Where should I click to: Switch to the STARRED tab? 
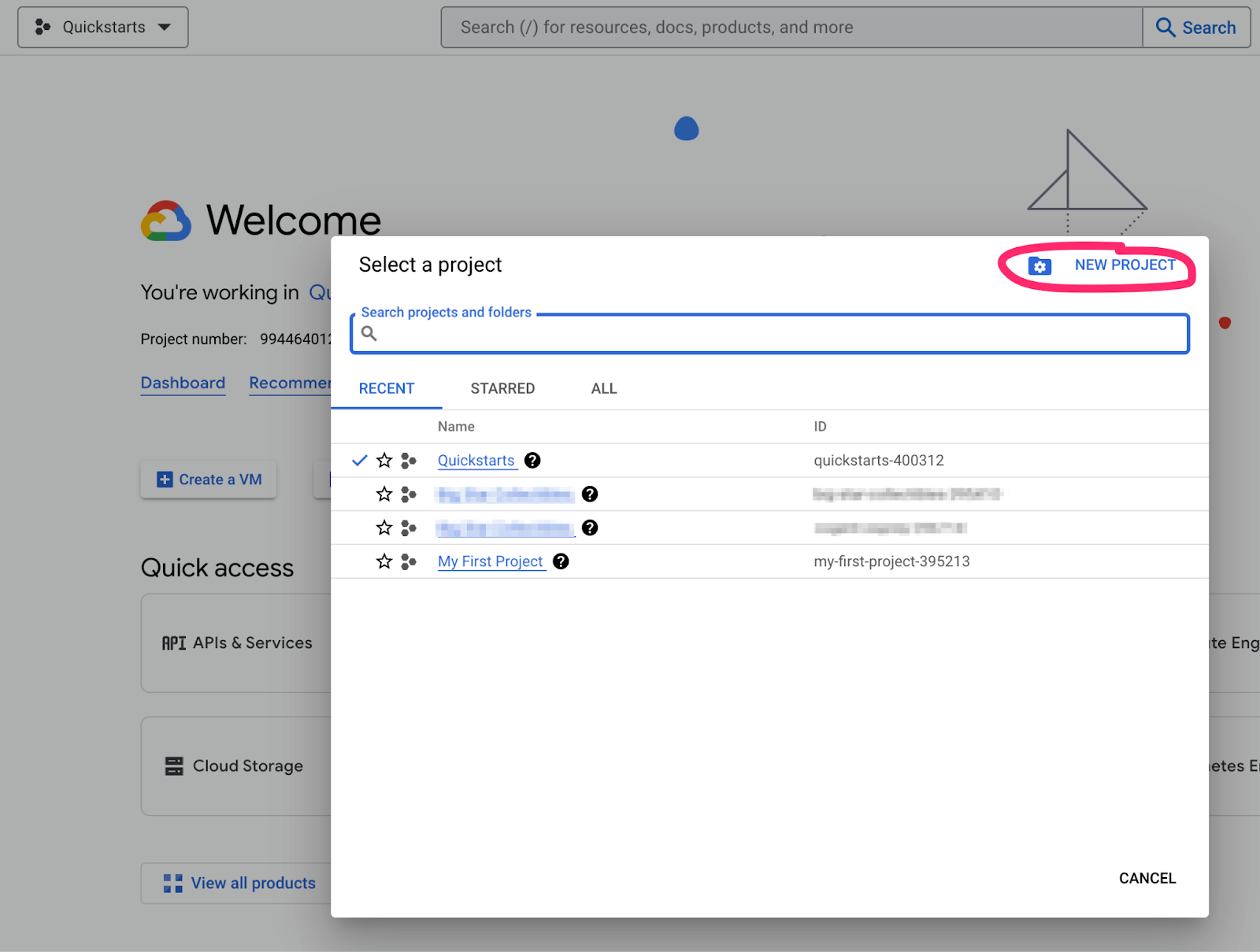tap(502, 388)
